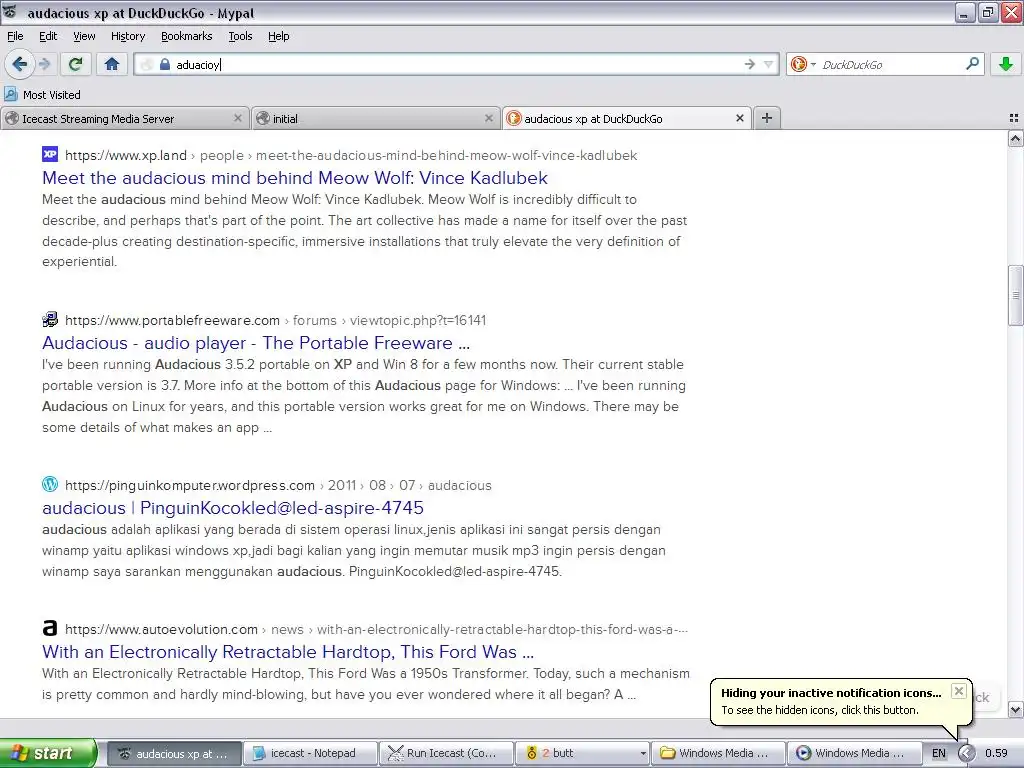The height and width of the screenshot is (768, 1024).
Task: Open a new tab with plus button
Action: pyautogui.click(x=767, y=118)
